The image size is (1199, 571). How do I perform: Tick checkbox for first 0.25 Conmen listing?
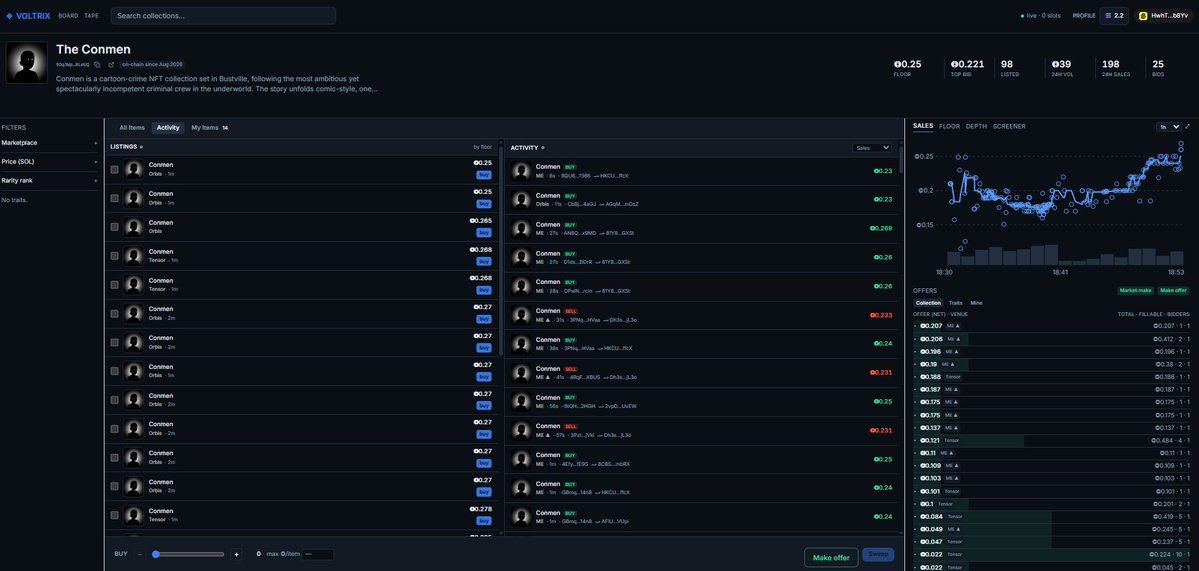(x=115, y=169)
